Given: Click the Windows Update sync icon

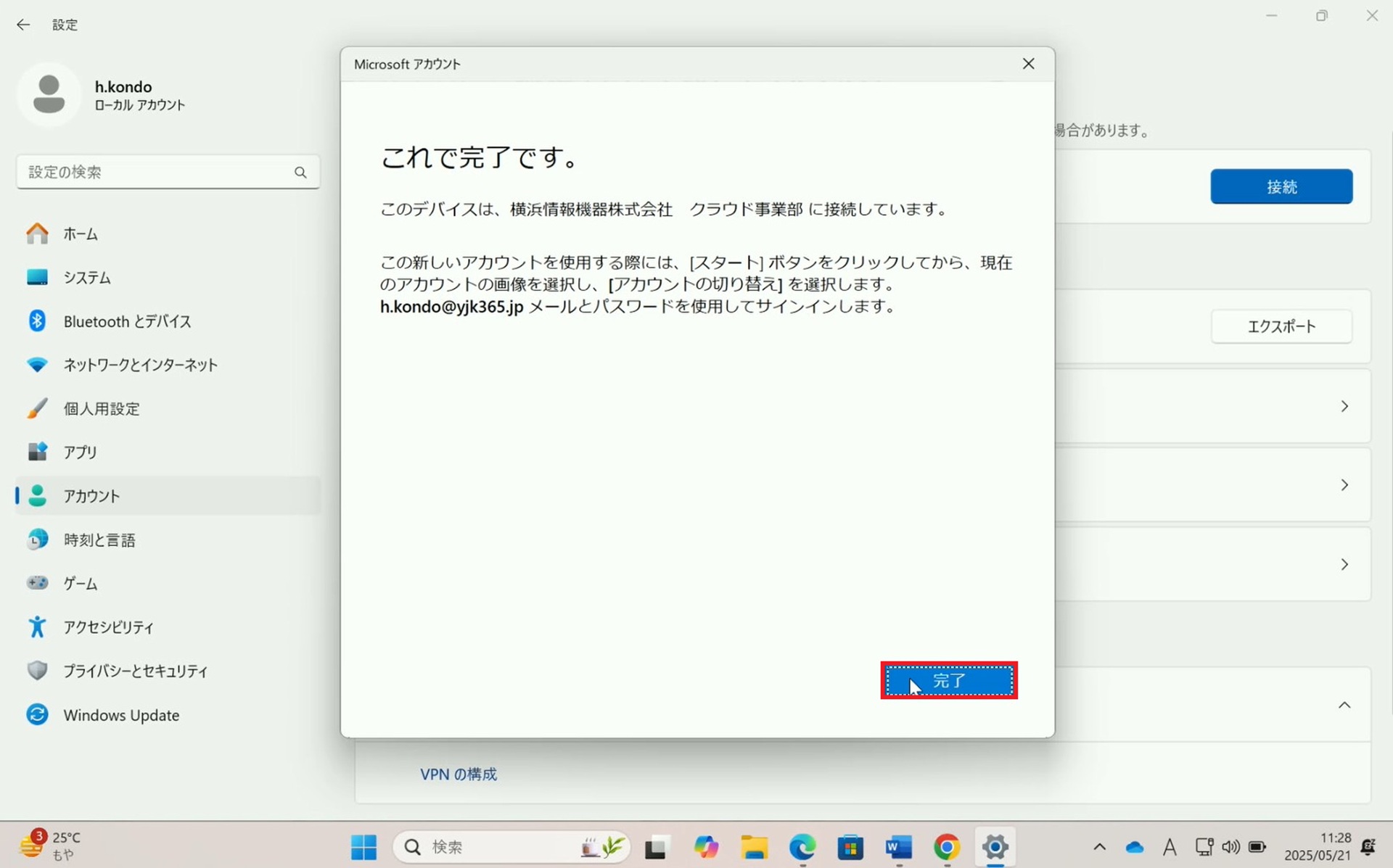Looking at the screenshot, I should (x=37, y=714).
